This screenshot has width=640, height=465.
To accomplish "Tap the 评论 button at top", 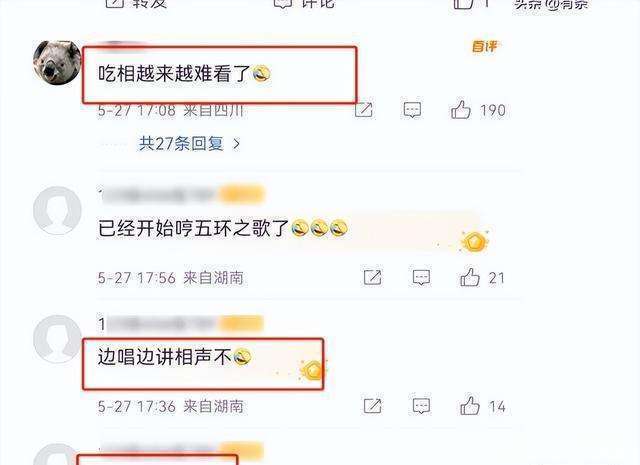I will [304, 4].
